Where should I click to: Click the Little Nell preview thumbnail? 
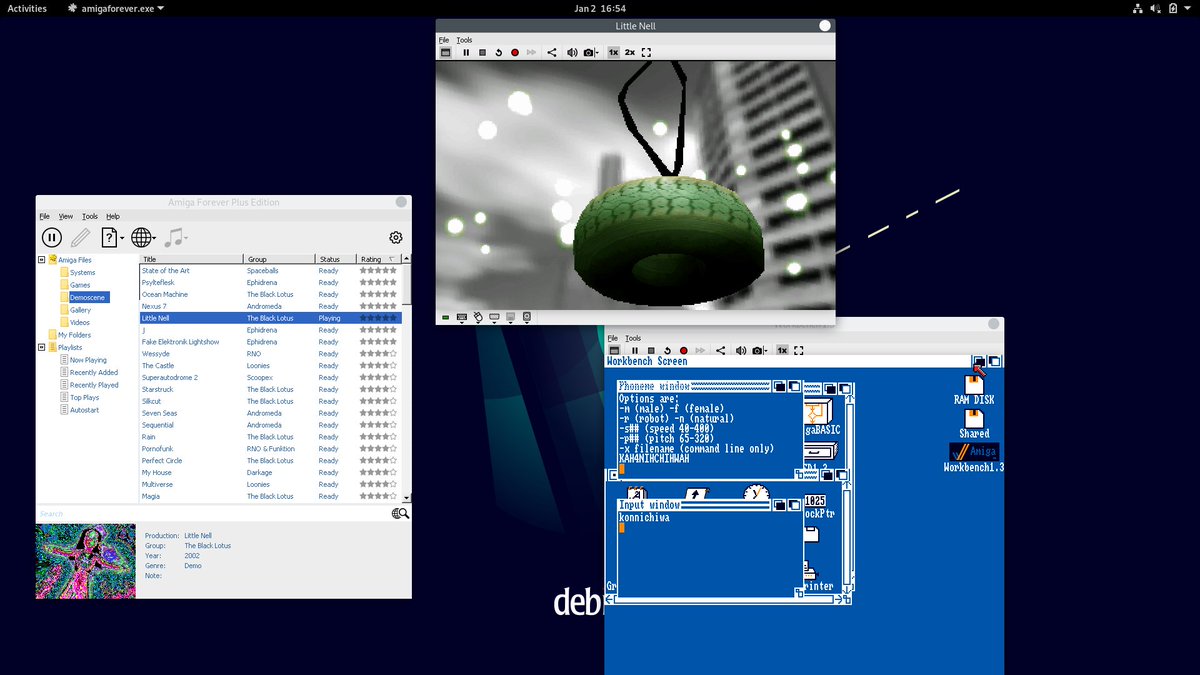[x=85, y=561]
